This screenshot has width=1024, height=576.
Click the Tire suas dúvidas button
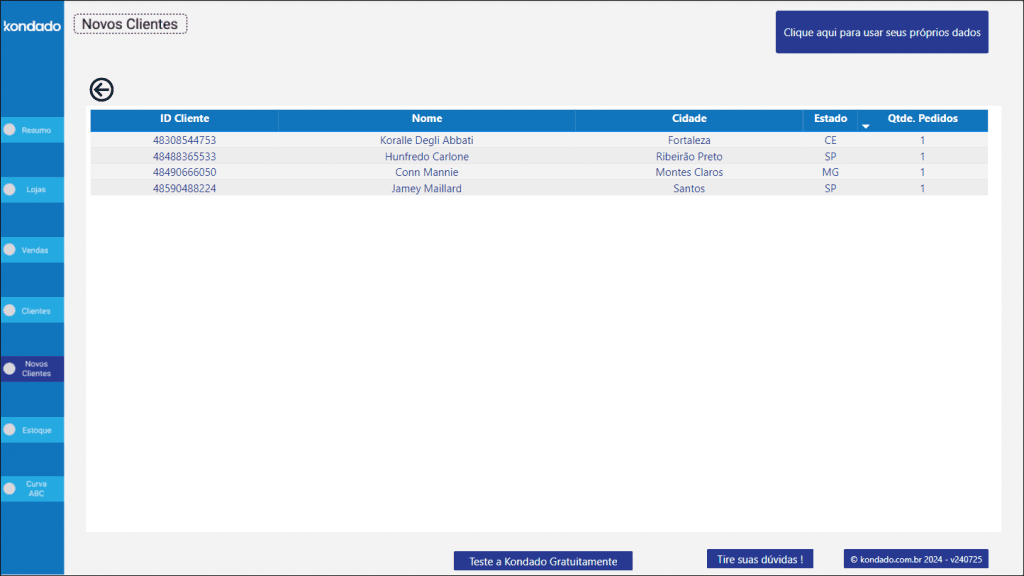click(759, 559)
